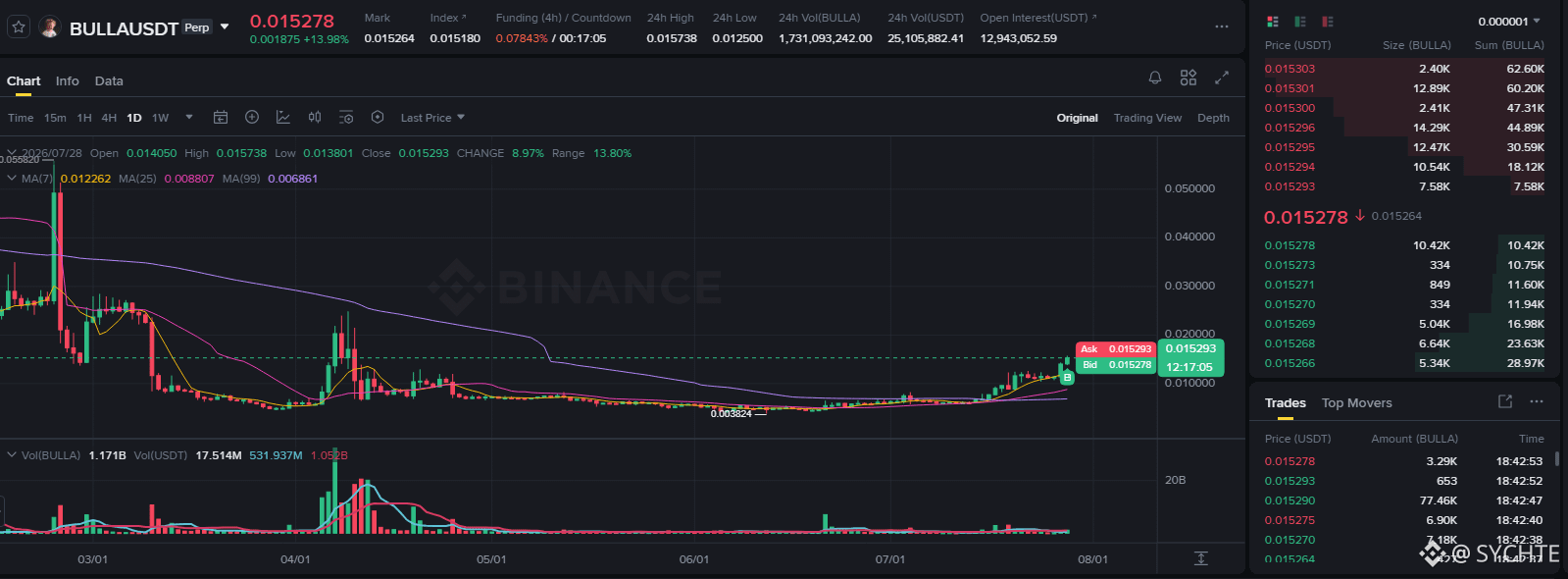
Task: Switch to the Top Movers tab
Action: [1356, 403]
